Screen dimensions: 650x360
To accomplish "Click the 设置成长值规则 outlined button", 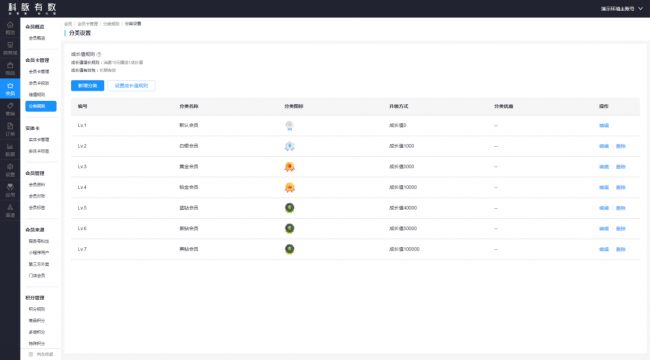I will [x=131, y=85].
